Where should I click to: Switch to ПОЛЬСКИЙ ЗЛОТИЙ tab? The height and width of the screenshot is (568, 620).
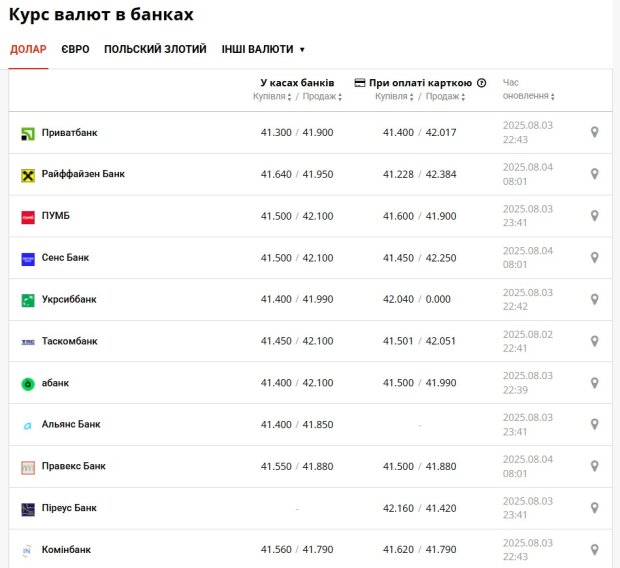point(155,49)
